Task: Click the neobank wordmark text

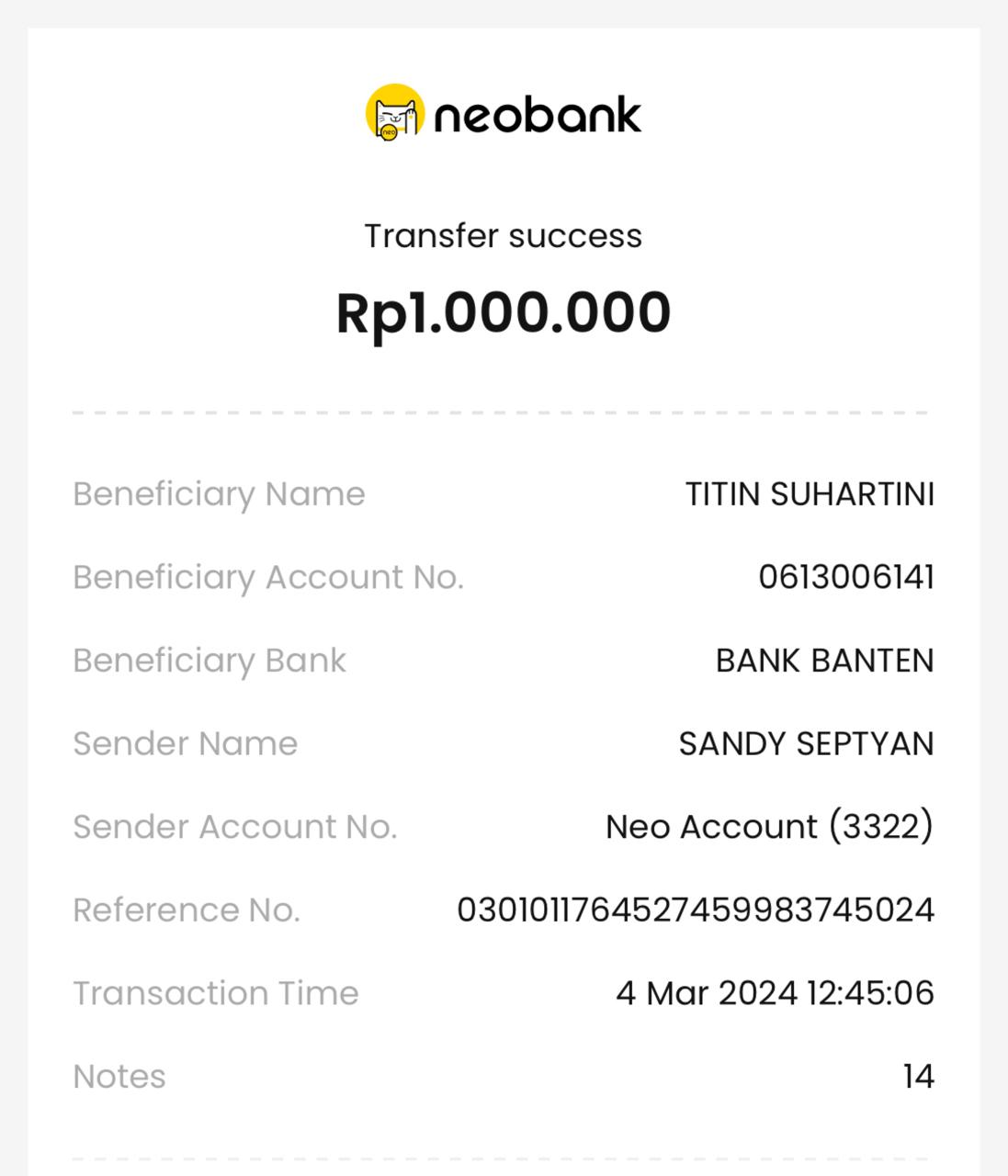Action: click(x=537, y=116)
